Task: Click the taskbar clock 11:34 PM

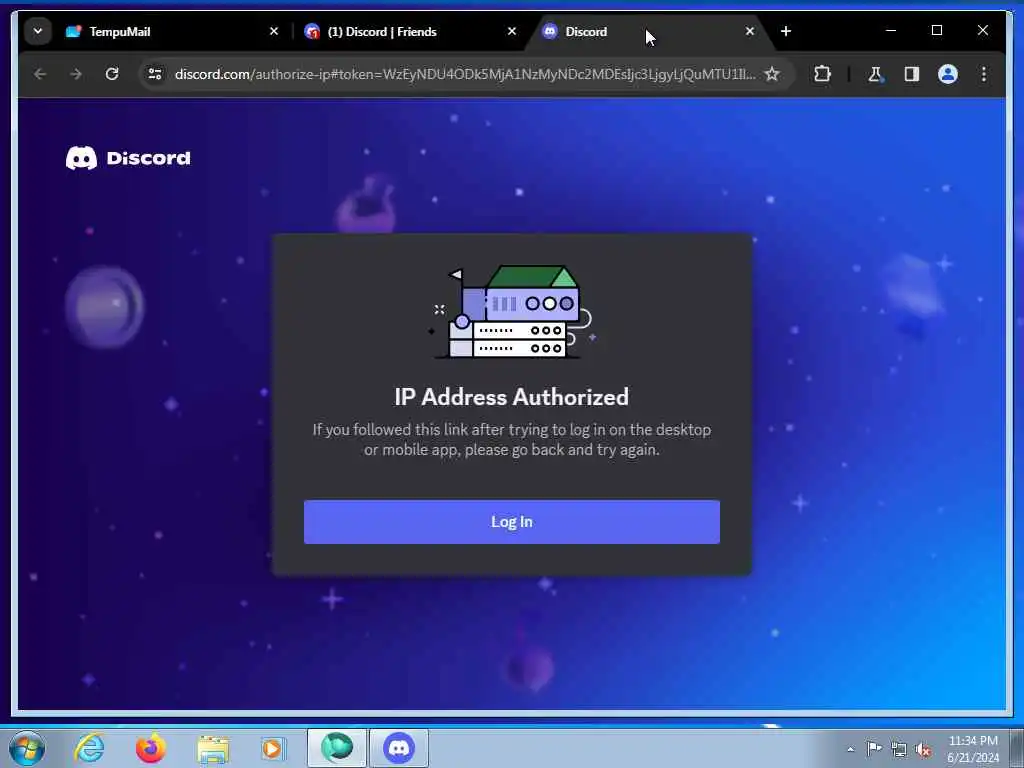Action: point(973,741)
